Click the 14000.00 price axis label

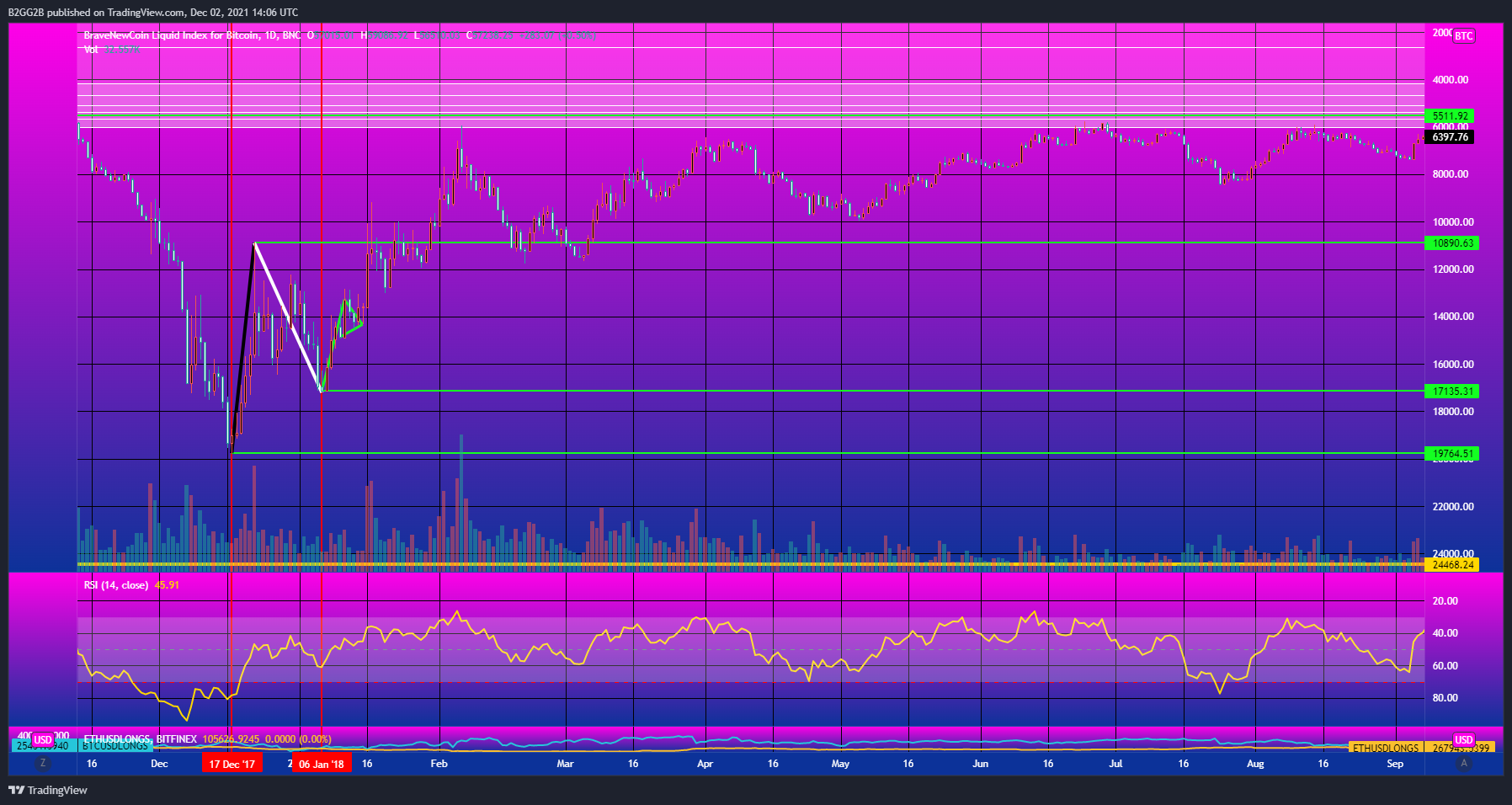[1454, 316]
